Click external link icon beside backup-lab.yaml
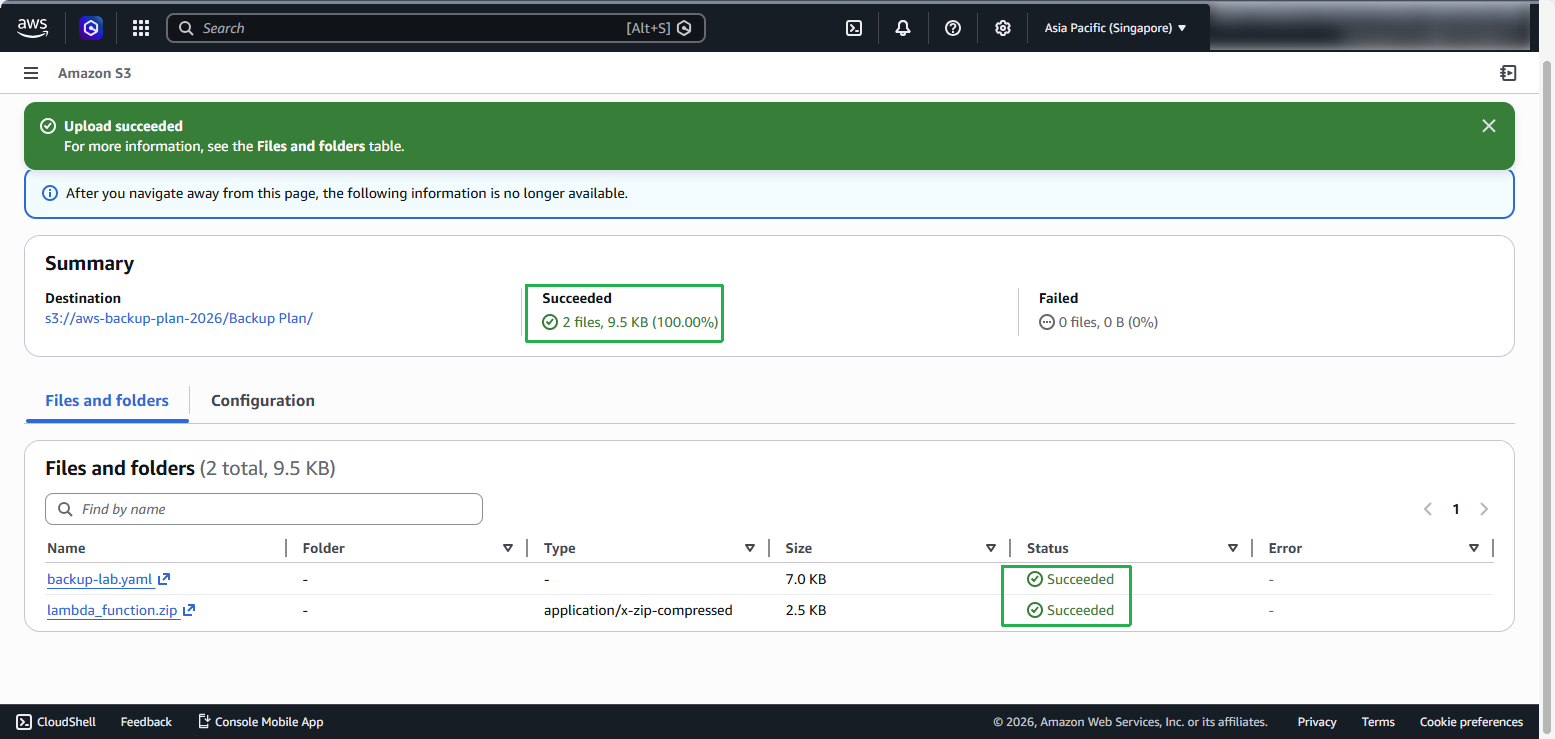Viewport: 1555px width, 739px height. [x=164, y=579]
